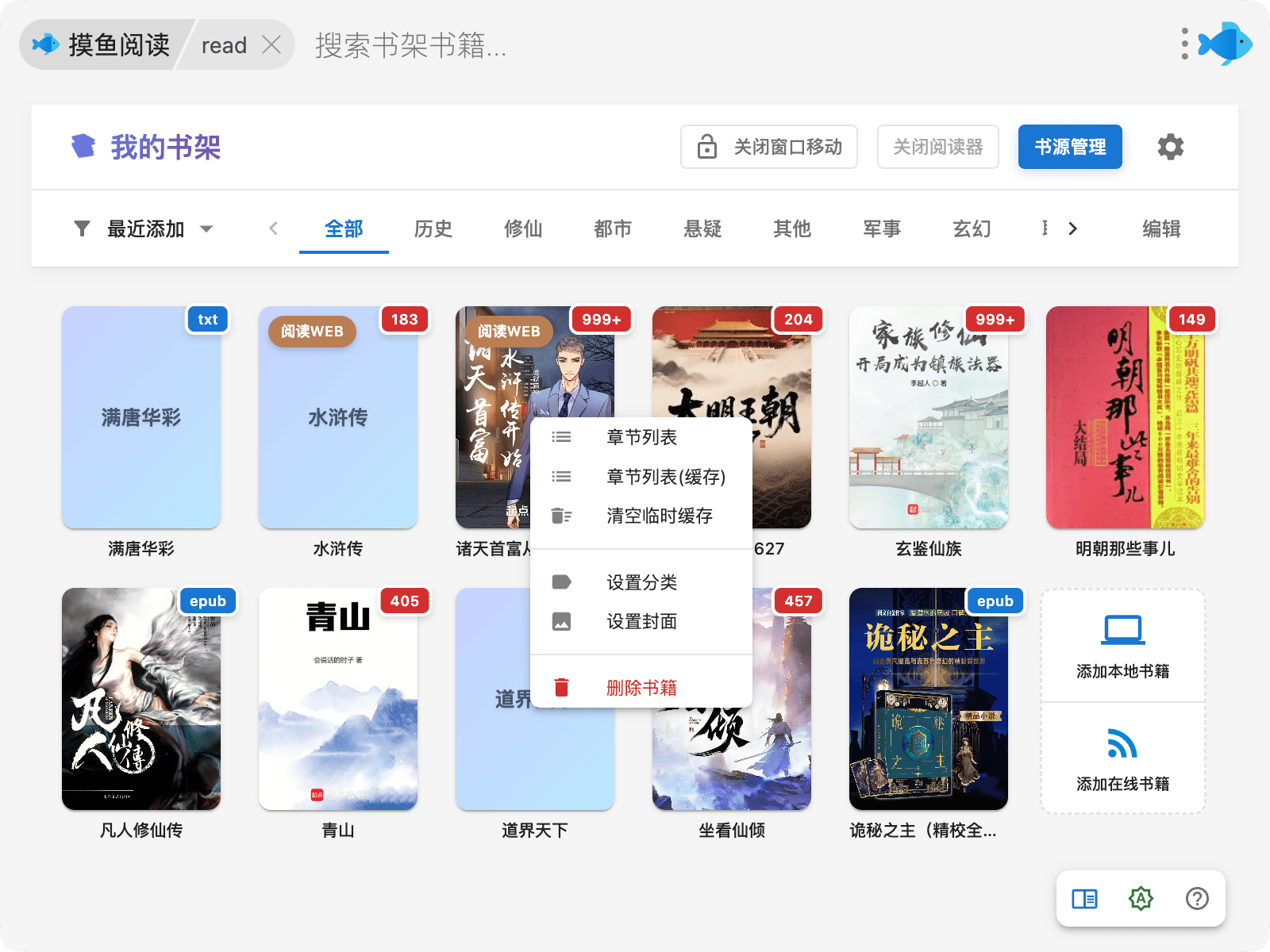The image size is (1270, 952).
Task: Open the 诡秘之主 book cover
Action: 929,699
